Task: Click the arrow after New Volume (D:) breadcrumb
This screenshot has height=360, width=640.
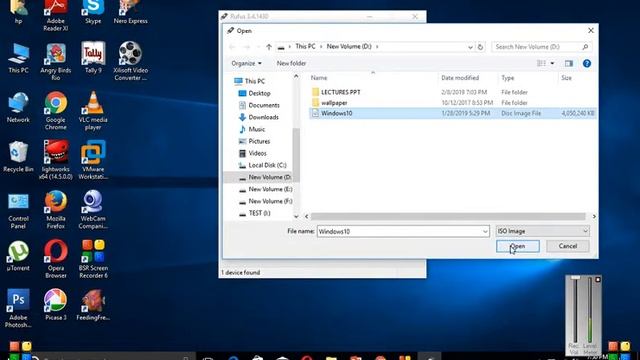Action: tap(377, 47)
